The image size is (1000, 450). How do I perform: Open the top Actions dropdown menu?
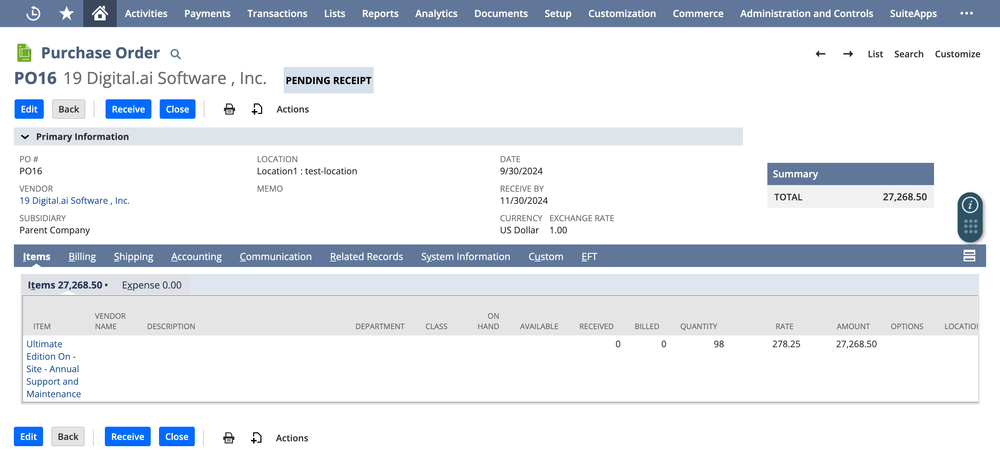pos(292,109)
